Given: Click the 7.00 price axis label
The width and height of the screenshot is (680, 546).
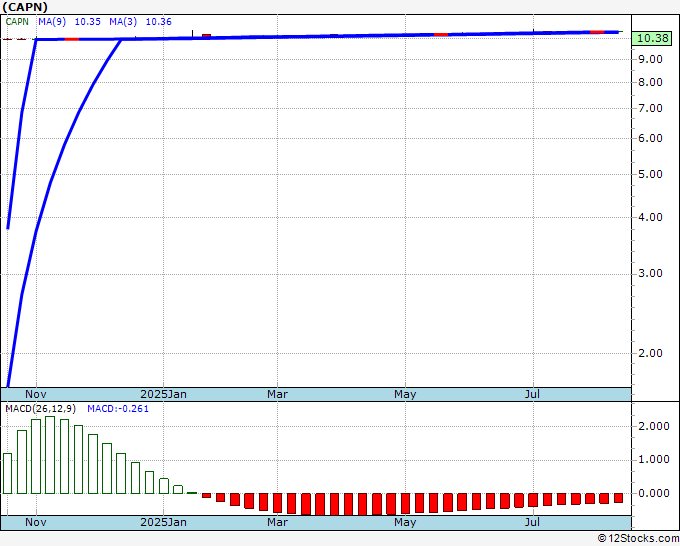Looking at the screenshot, I should coord(651,108).
